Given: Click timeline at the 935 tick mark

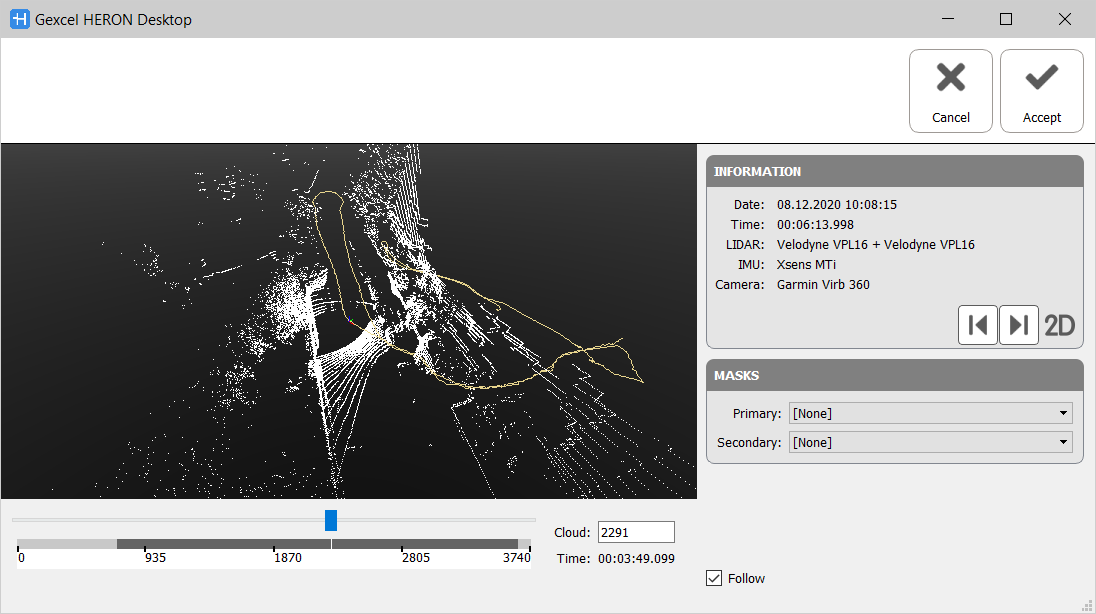Looking at the screenshot, I should [146, 545].
